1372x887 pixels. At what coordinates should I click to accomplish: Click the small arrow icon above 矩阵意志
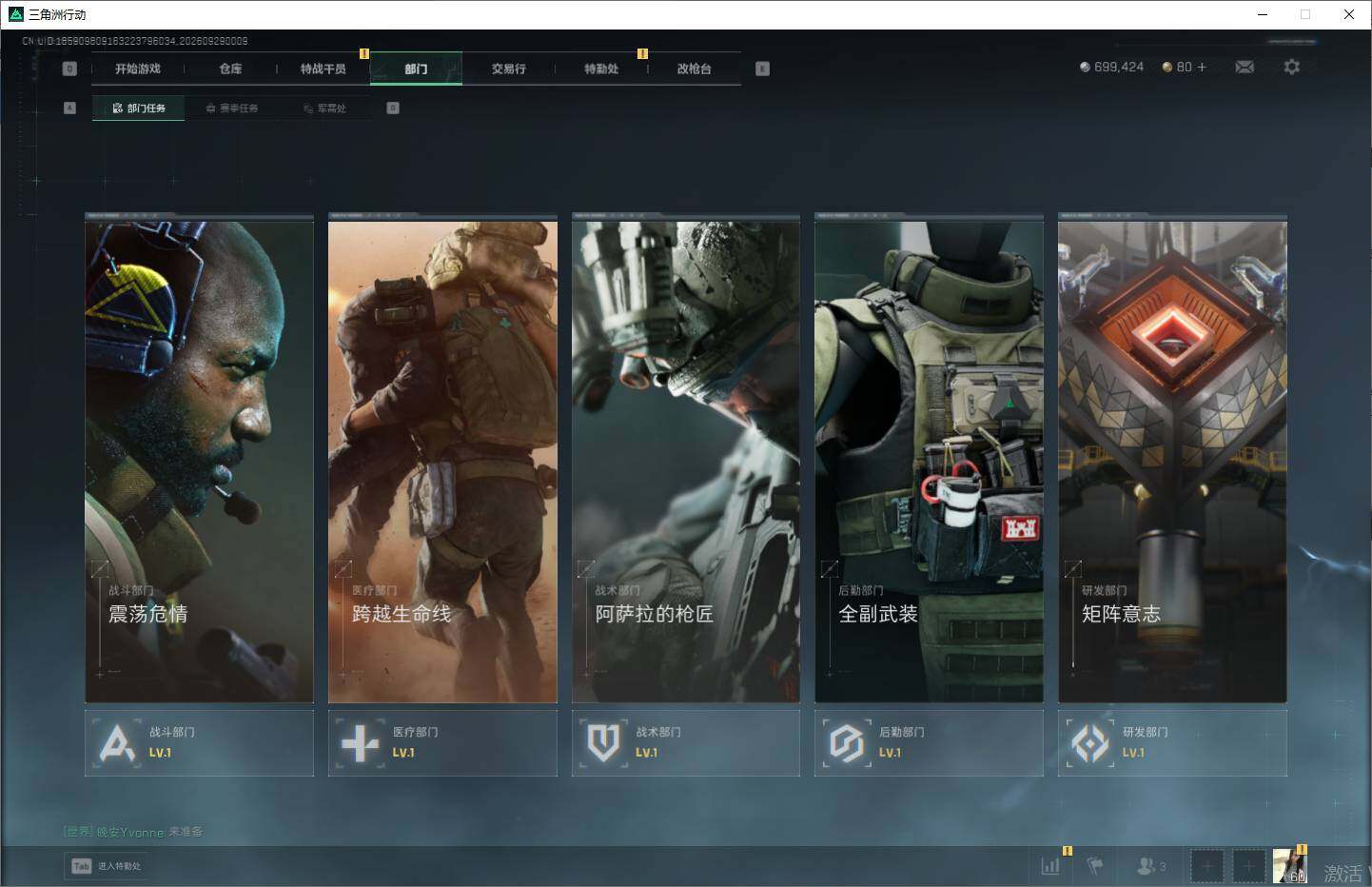tap(1072, 568)
